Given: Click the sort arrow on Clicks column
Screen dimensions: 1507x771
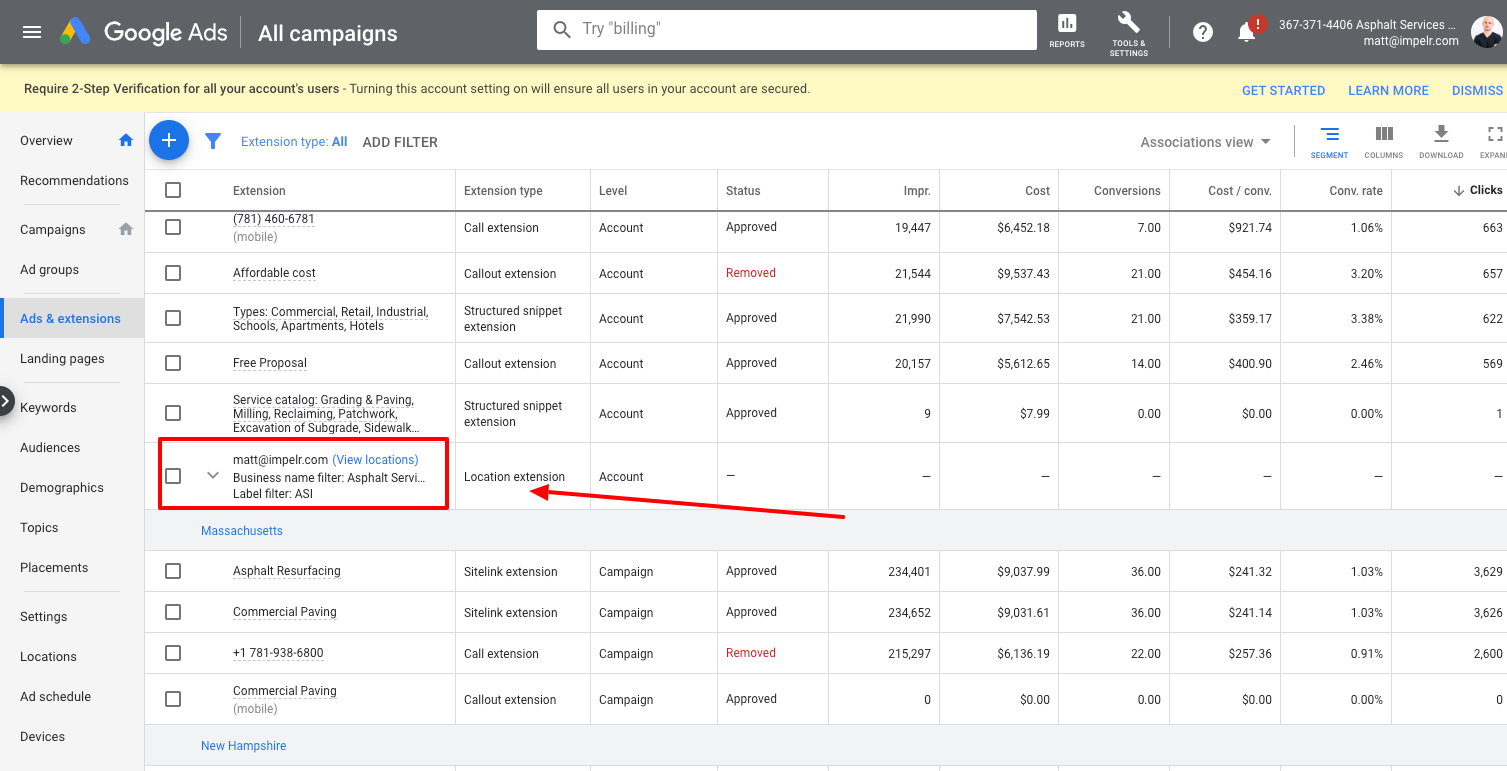Looking at the screenshot, I should click(1459, 190).
